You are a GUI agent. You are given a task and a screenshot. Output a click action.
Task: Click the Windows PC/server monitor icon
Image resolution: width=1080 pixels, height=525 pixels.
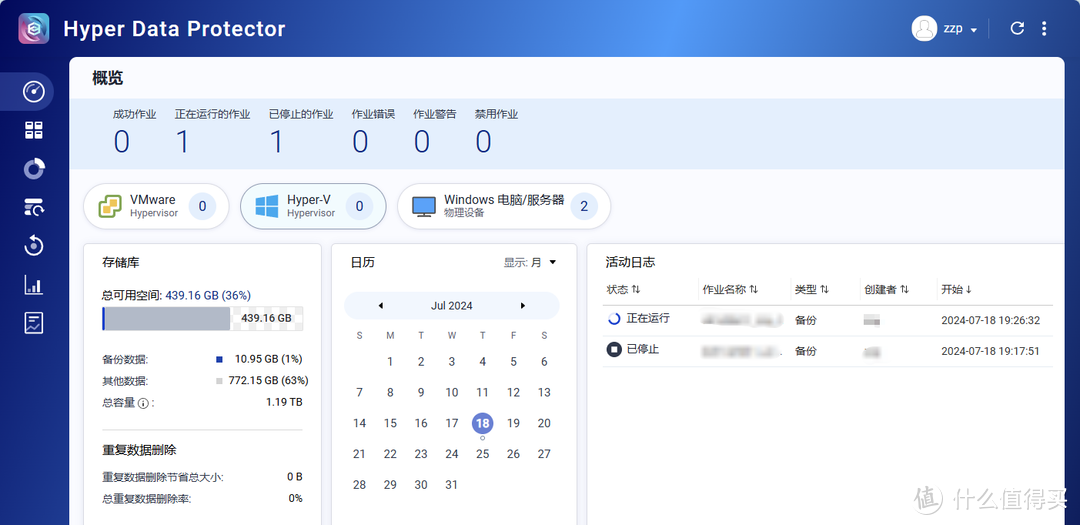424,207
